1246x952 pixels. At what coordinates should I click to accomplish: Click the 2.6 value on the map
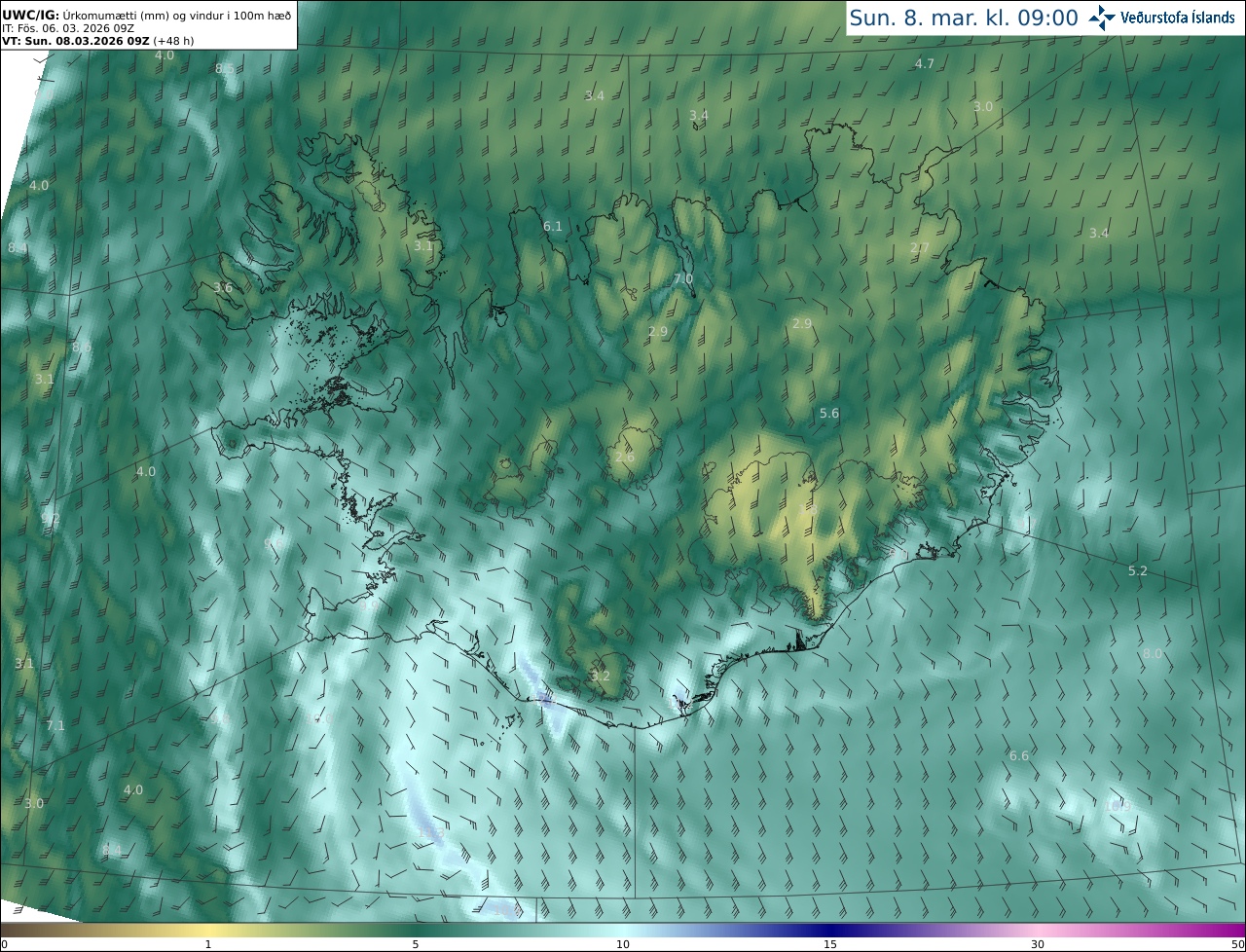click(x=625, y=457)
